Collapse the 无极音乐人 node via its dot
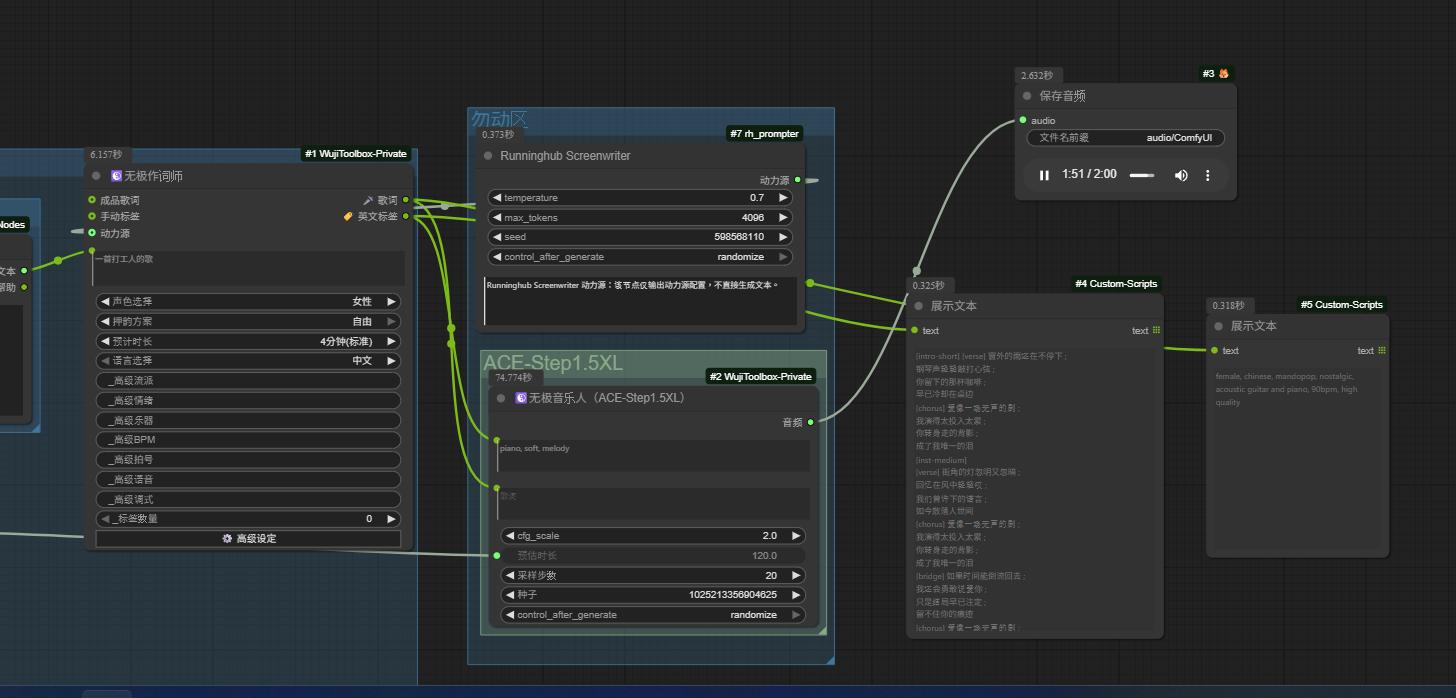 pos(501,398)
